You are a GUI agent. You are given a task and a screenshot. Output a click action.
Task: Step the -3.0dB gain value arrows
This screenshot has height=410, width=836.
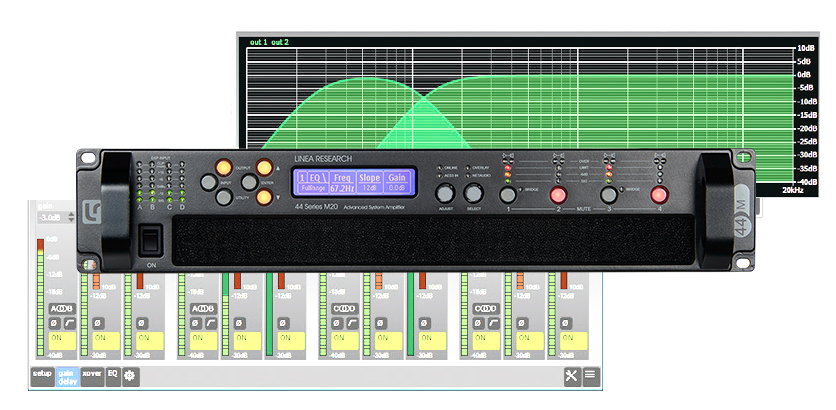(70, 217)
